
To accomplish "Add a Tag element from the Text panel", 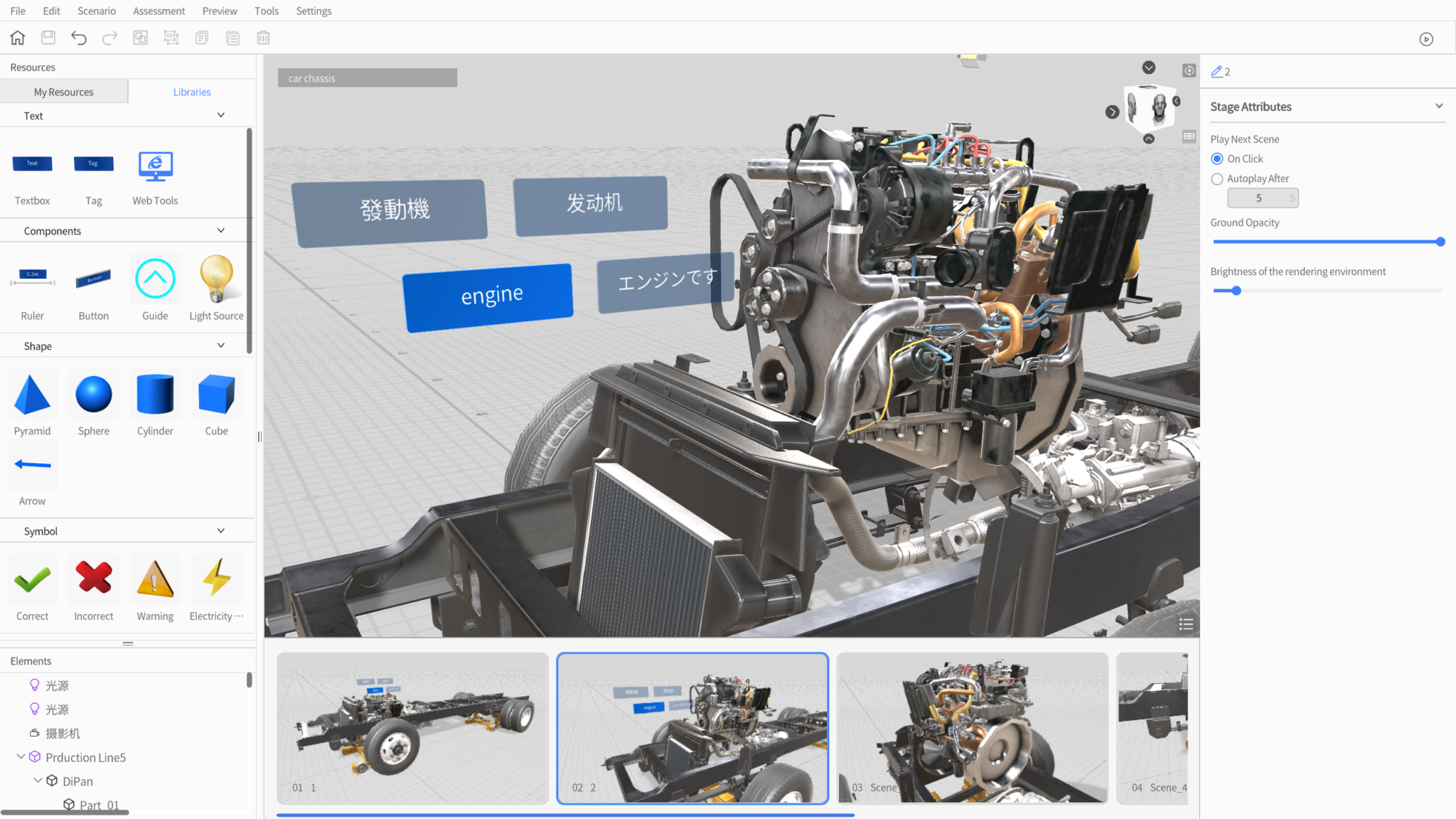I will [93, 171].
